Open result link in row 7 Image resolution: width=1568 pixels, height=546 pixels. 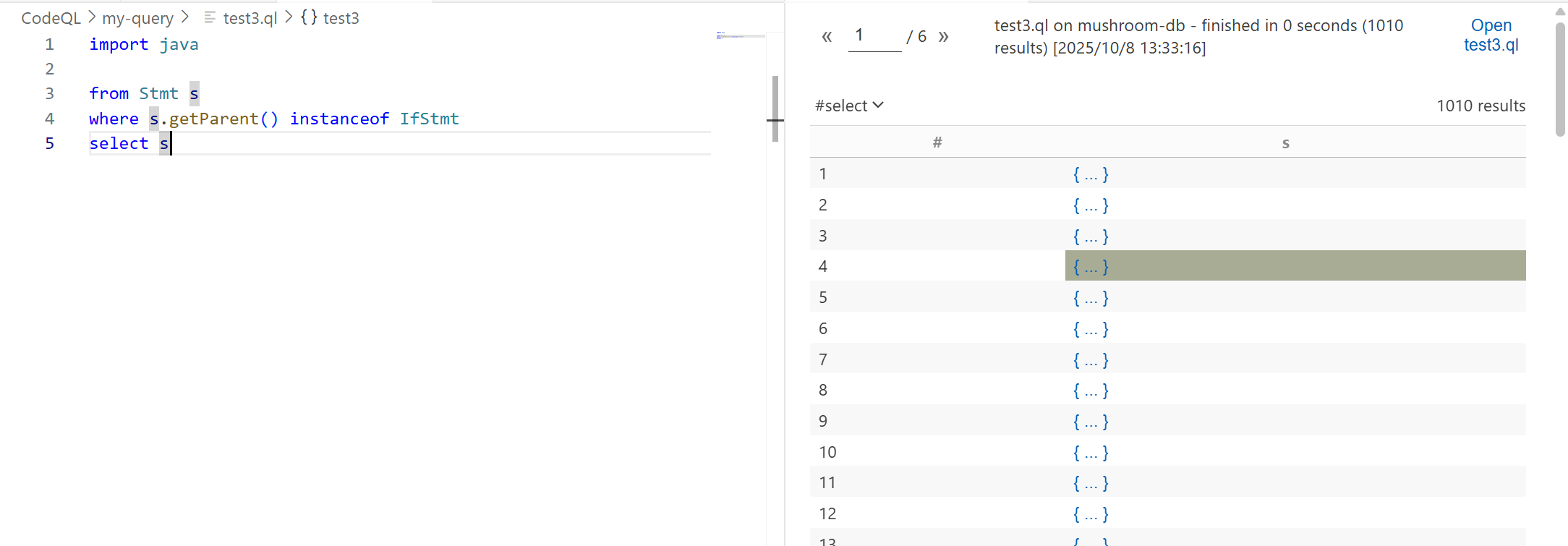pos(1091,359)
